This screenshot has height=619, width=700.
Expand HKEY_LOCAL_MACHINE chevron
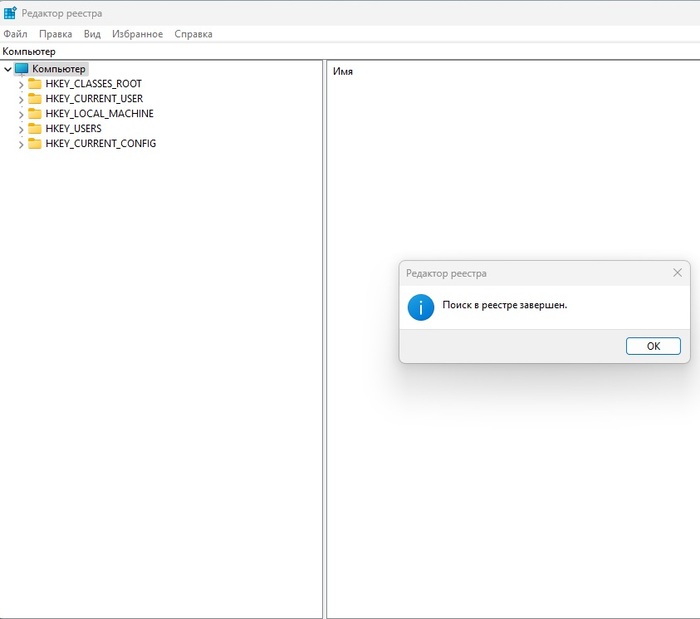(21, 114)
